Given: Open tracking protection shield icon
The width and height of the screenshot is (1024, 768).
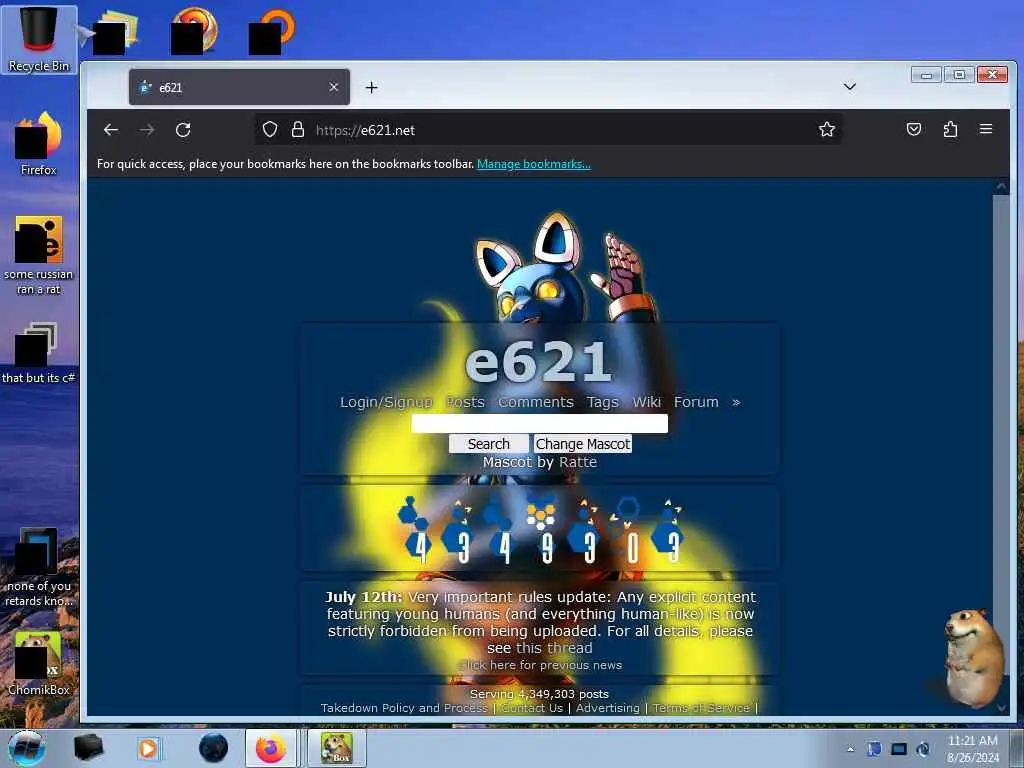Looking at the screenshot, I should [270, 129].
